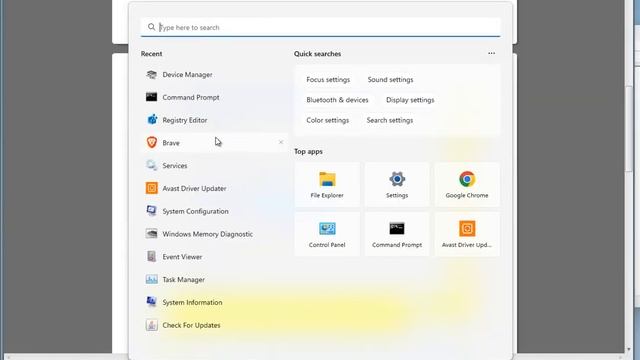Open System Configuration icon
This screenshot has height=360, width=640.
pos(151,211)
